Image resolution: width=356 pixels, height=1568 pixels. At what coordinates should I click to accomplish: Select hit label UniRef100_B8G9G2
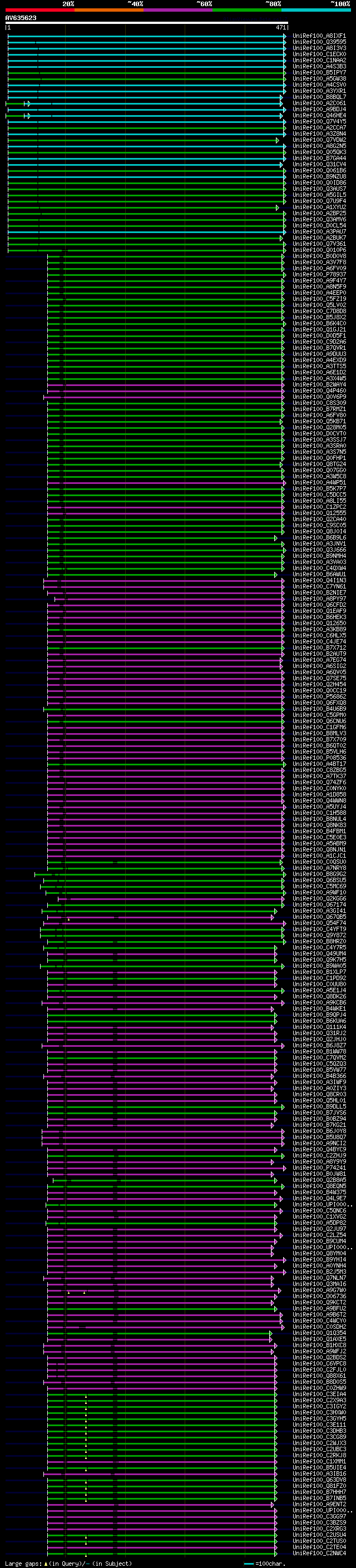[319, 875]
